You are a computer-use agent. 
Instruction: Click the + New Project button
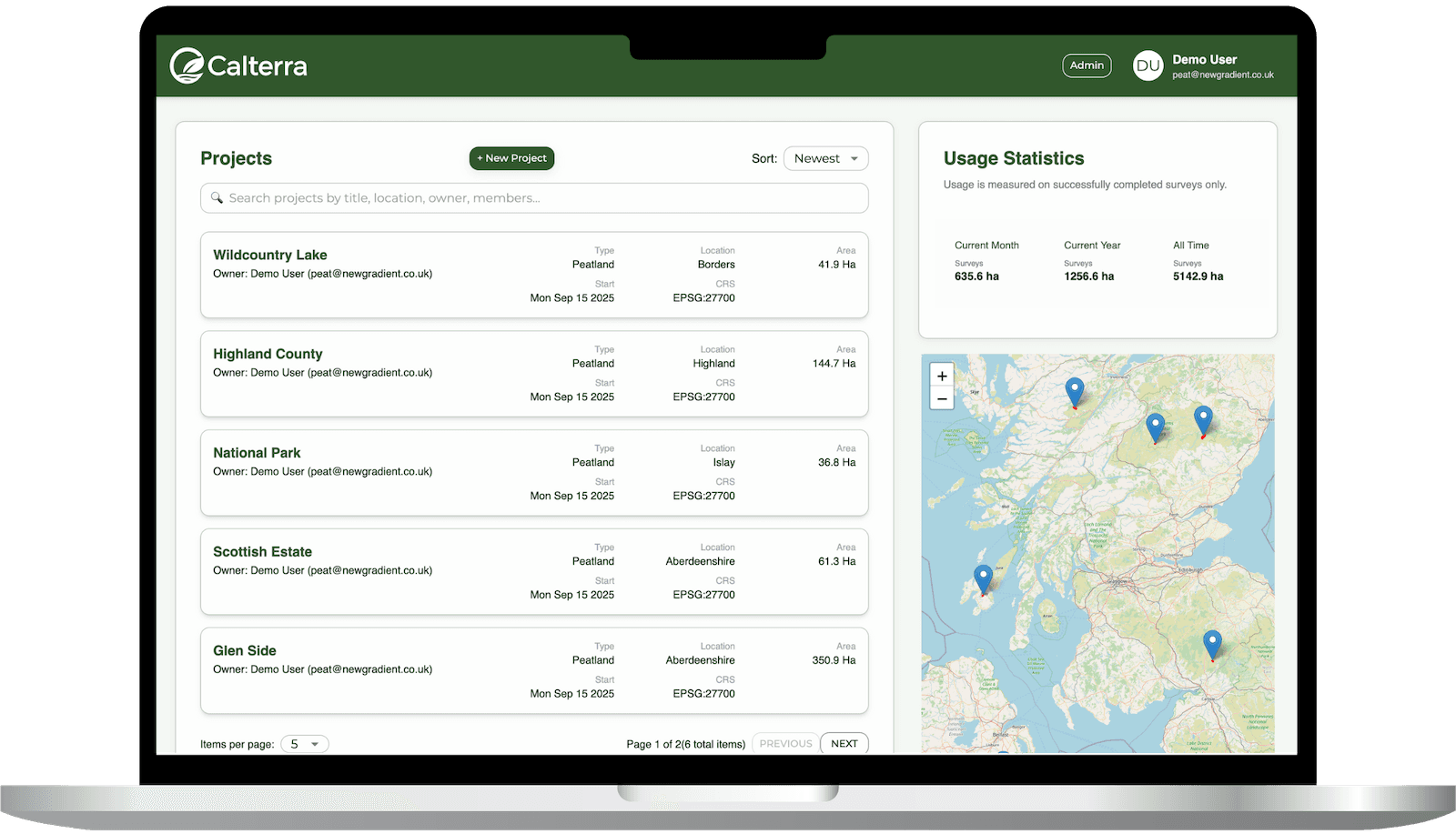click(x=511, y=157)
